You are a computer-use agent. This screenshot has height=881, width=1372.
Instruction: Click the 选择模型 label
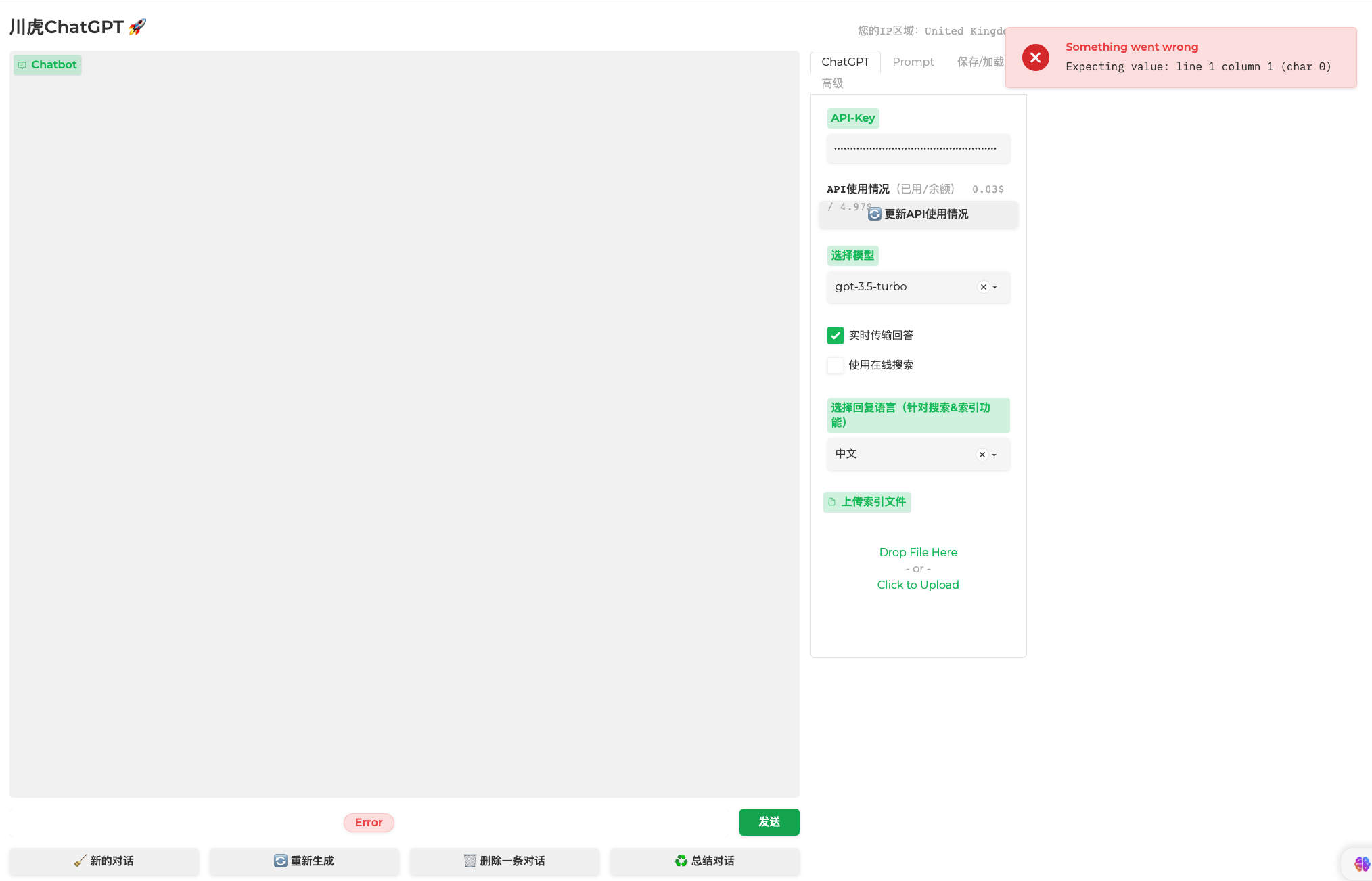click(x=852, y=256)
